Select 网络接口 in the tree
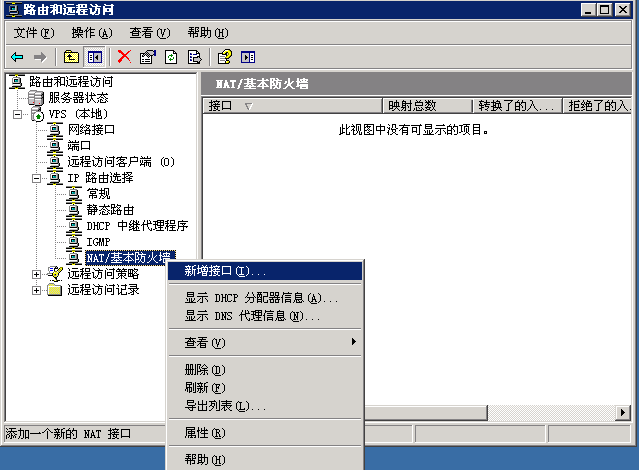 (x=91, y=130)
